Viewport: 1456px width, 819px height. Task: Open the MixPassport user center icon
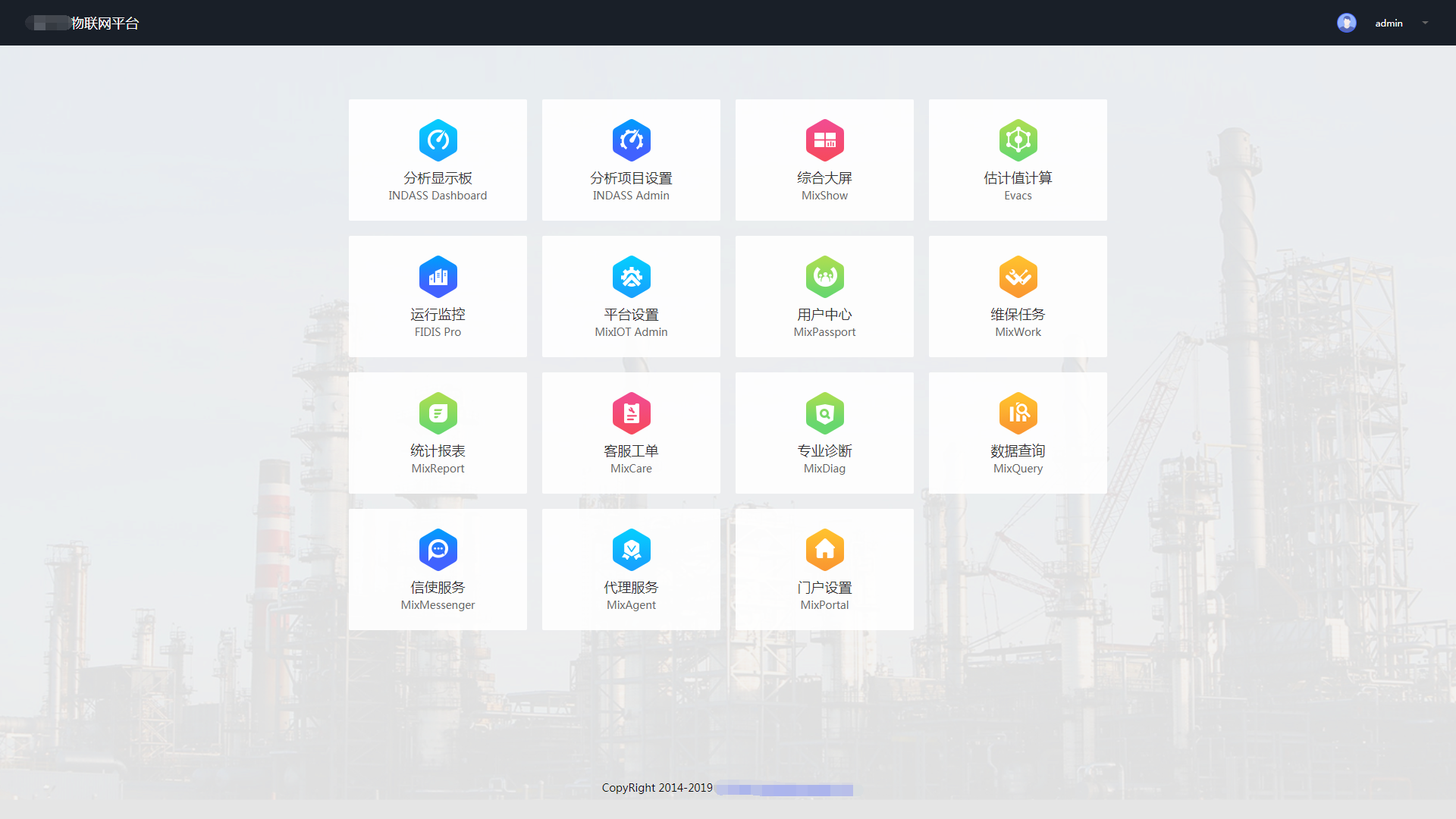pos(824,277)
